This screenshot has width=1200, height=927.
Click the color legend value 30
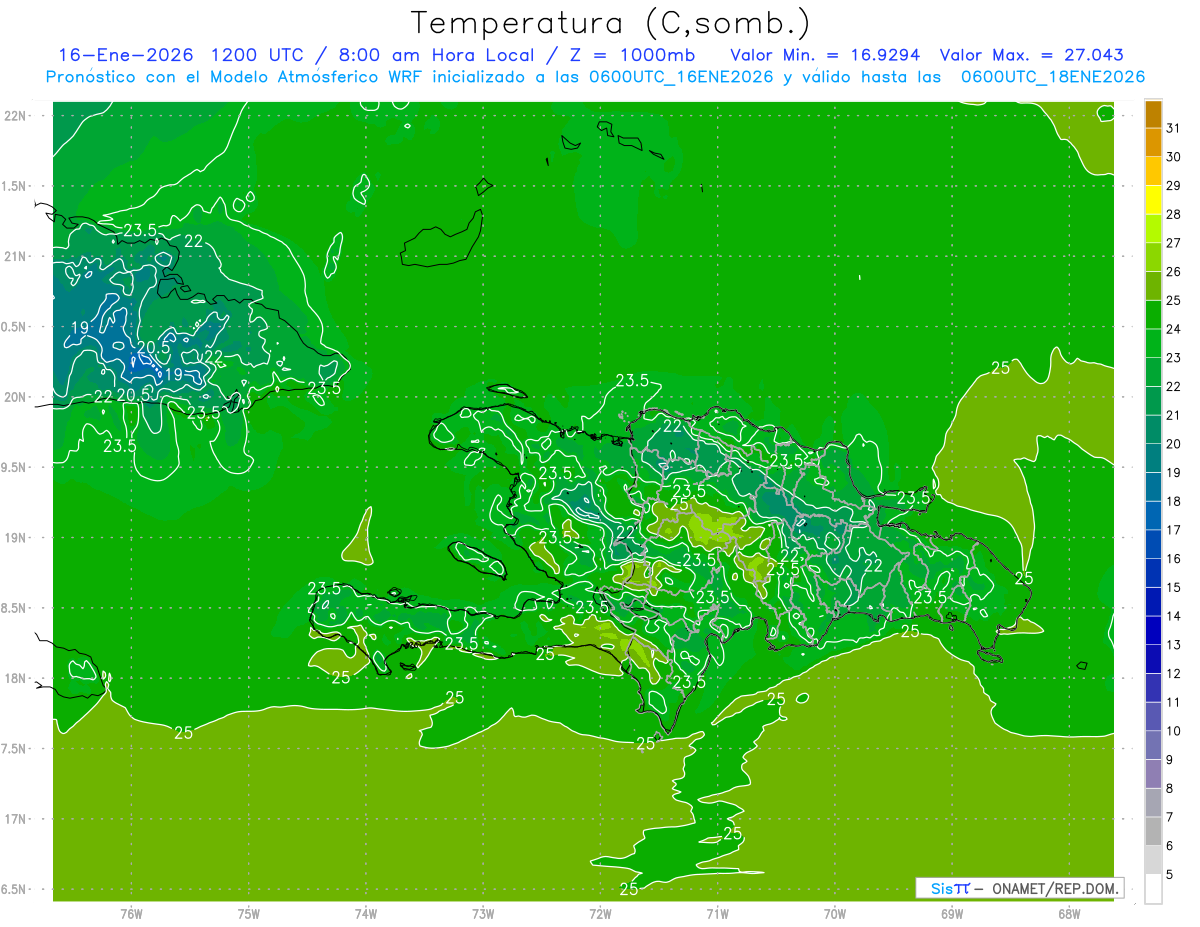tap(1173, 157)
